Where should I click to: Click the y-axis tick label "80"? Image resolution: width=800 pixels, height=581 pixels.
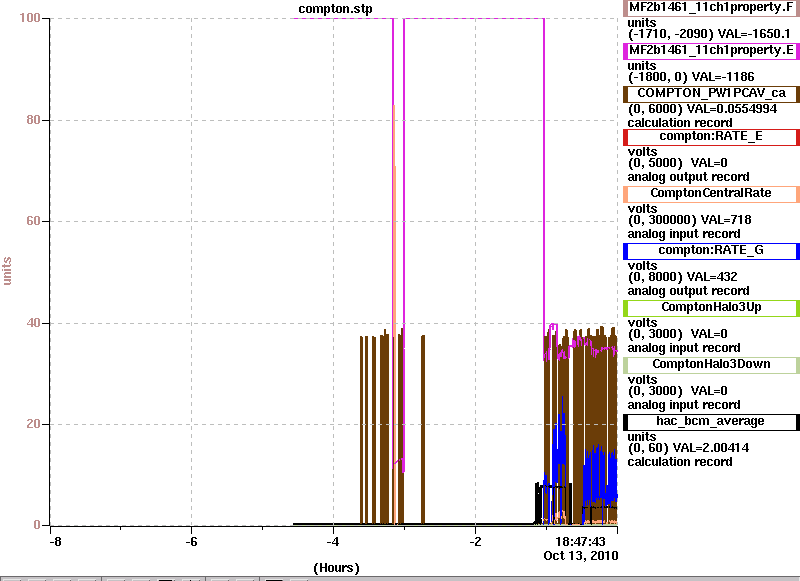(x=33, y=120)
